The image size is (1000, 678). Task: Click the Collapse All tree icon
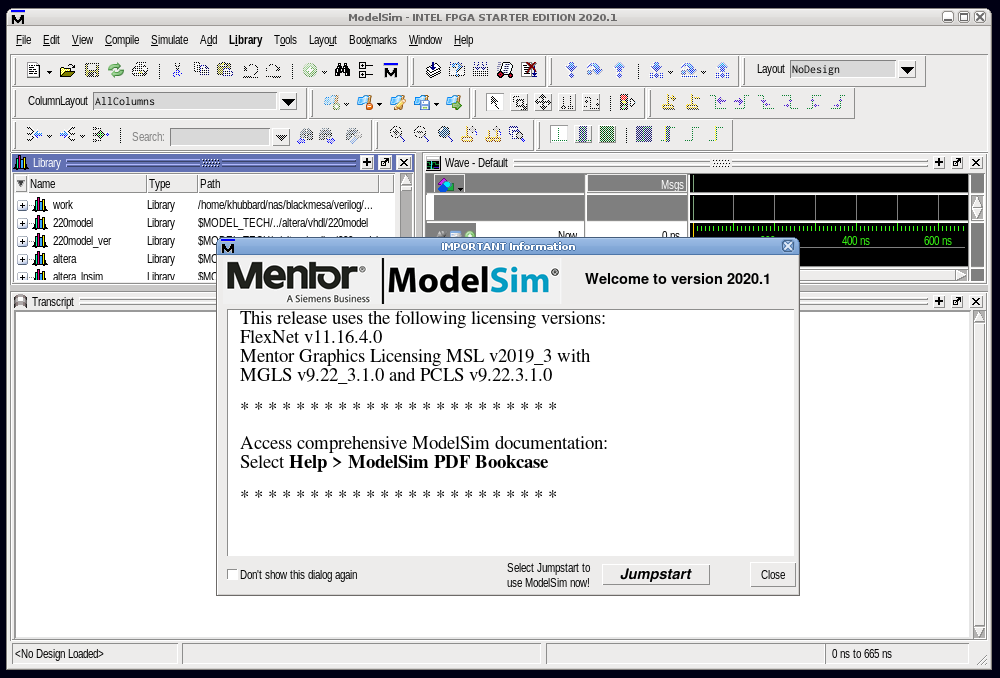366,70
